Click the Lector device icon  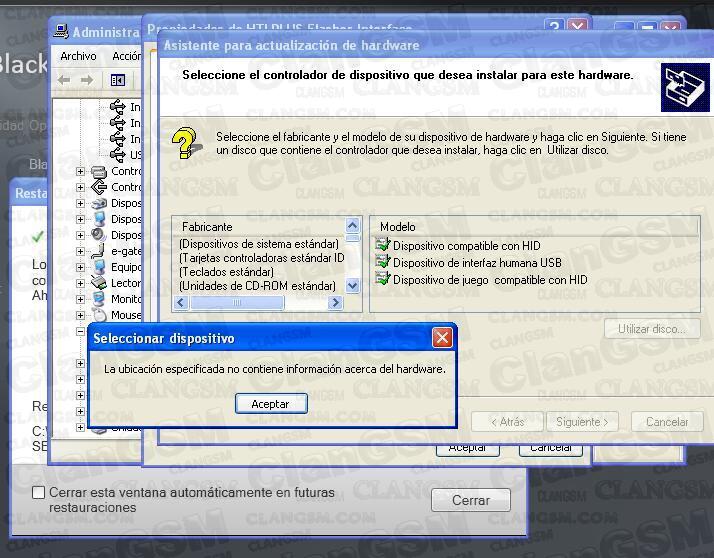(99, 283)
